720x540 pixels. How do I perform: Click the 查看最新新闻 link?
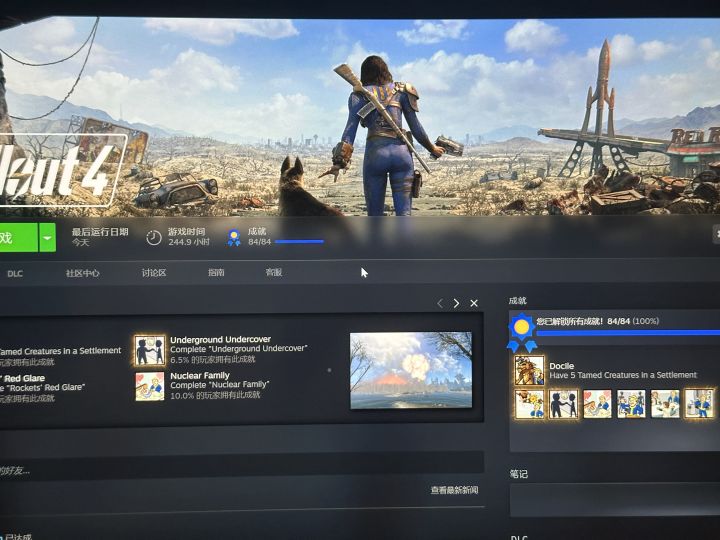point(454,490)
